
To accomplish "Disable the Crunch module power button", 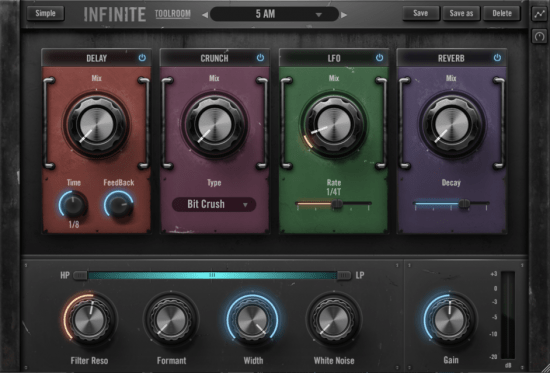I will (x=260, y=58).
